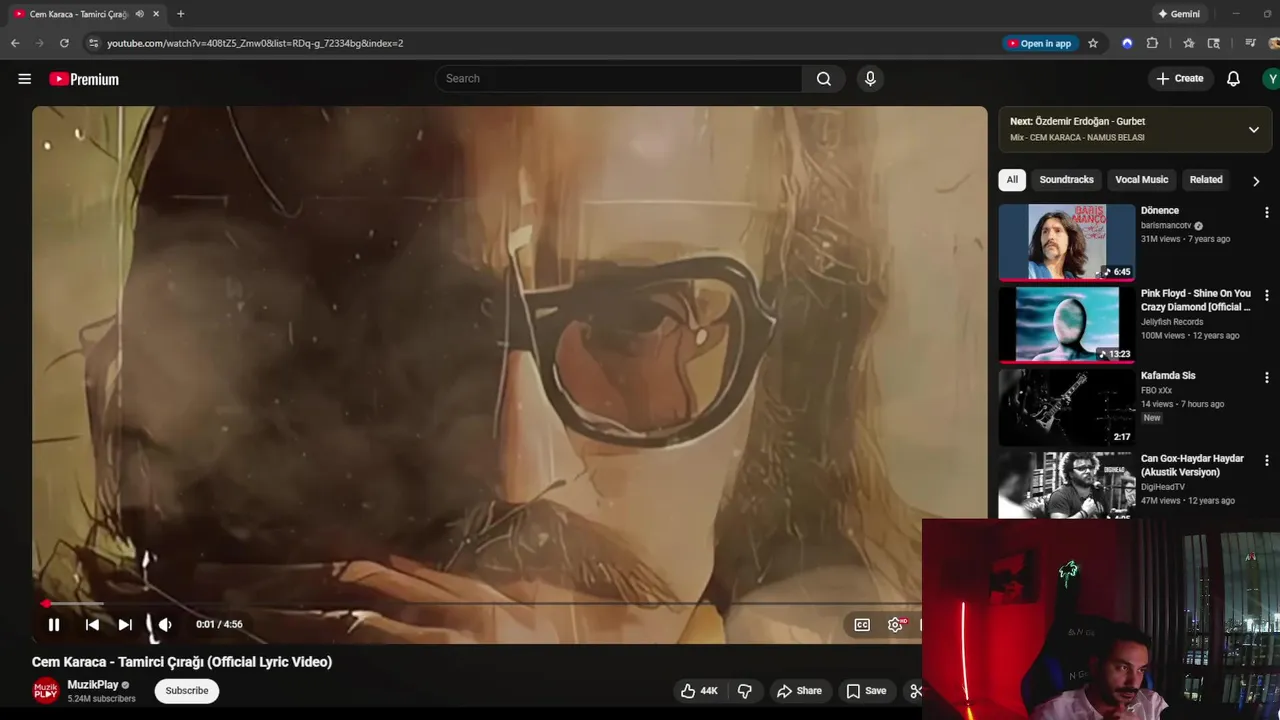The height and width of the screenshot is (720, 1280).
Task: Select the Vocal Music filter chip
Action: [1141, 180]
